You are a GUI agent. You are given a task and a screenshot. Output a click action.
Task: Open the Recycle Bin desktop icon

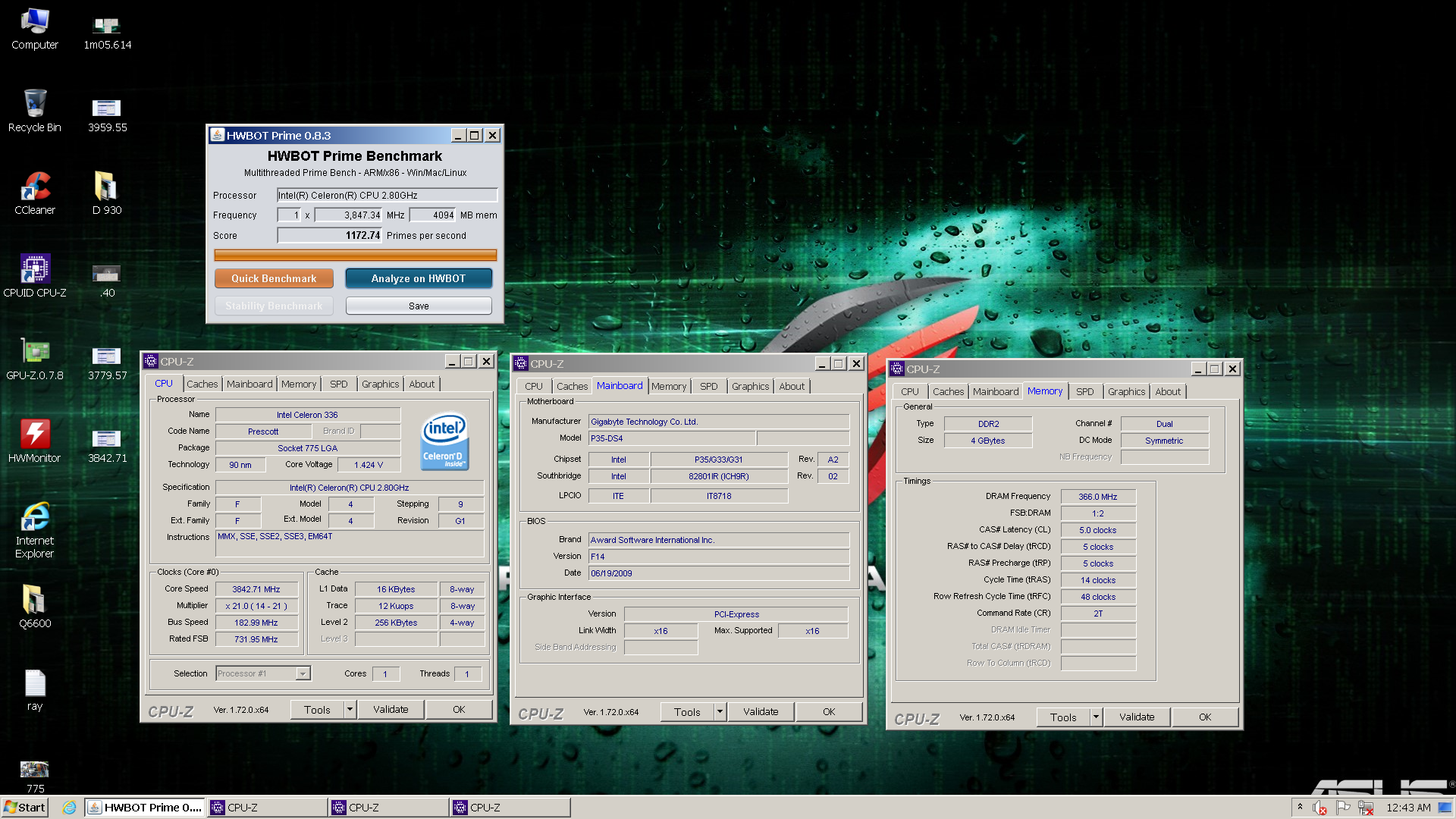pyautogui.click(x=35, y=111)
